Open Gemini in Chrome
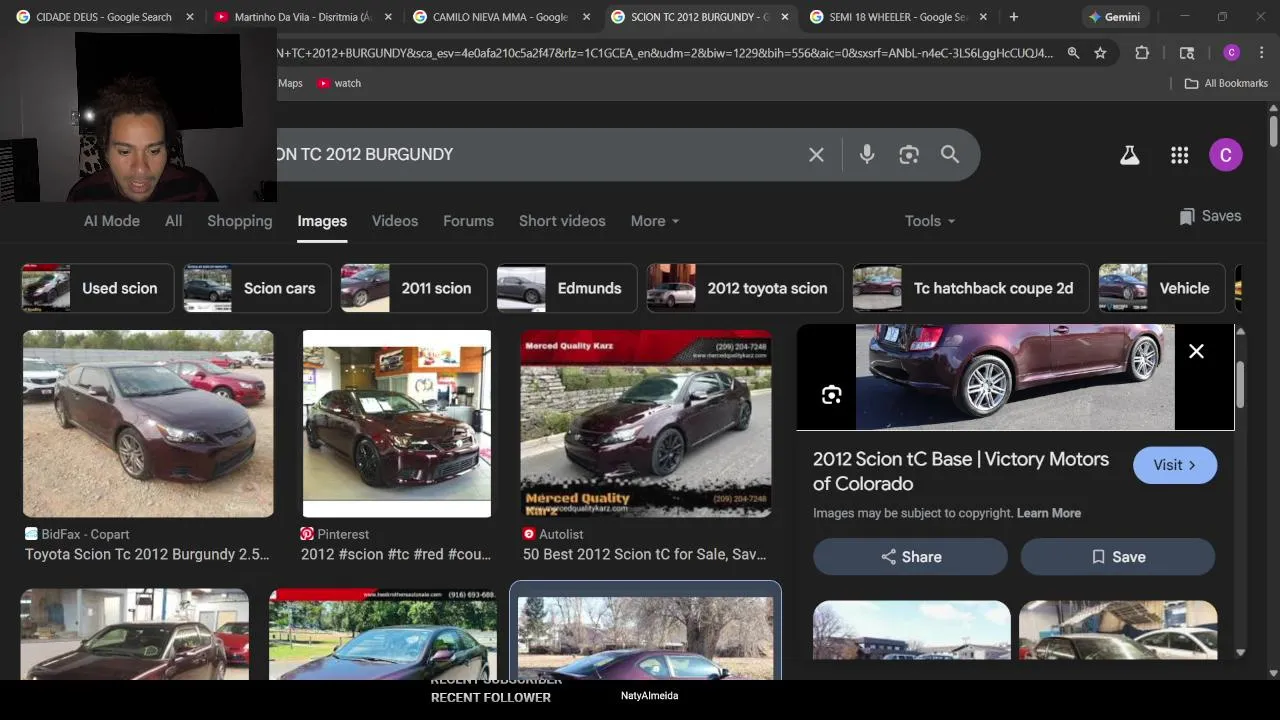Screen dimensions: 1280x720 tap(1115, 17)
